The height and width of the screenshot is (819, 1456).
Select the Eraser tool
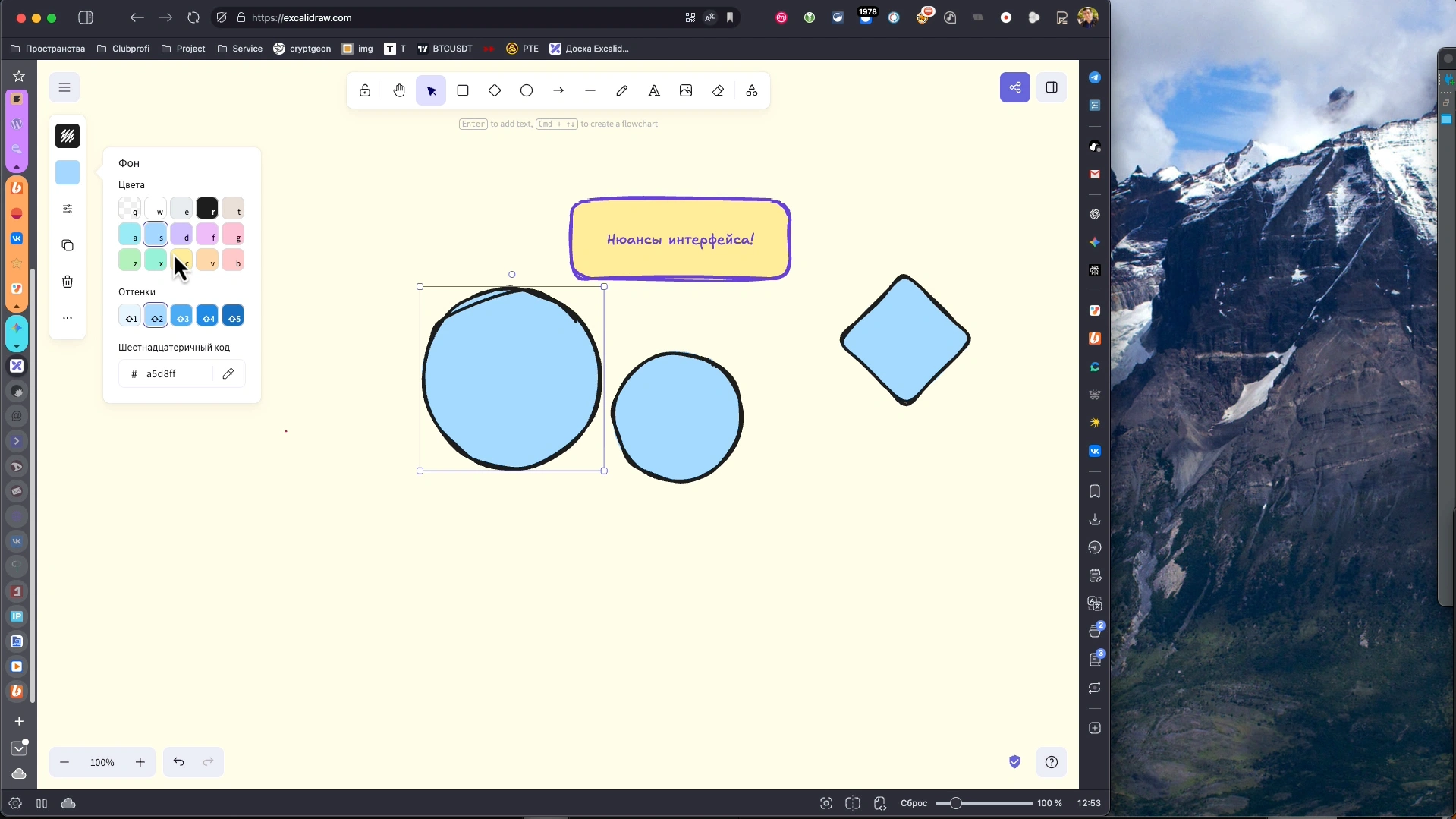click(x=718, y=91)
